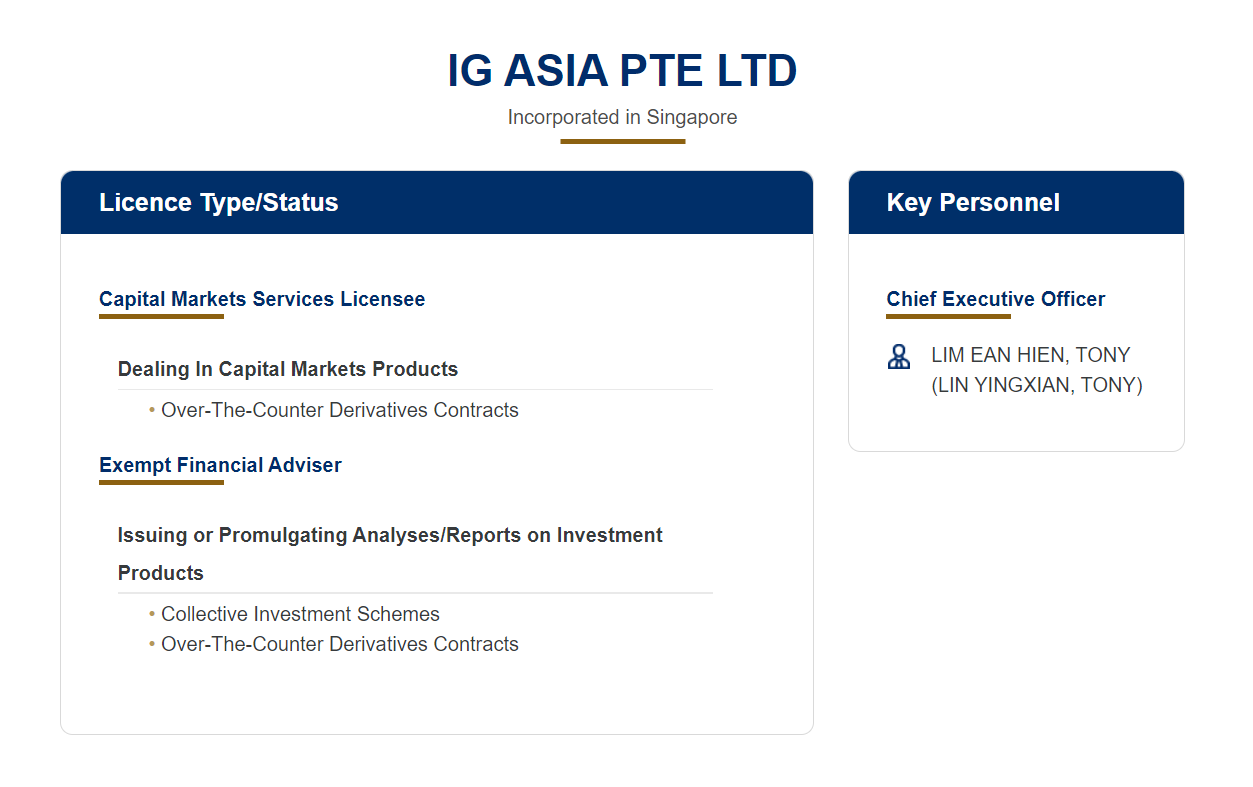Click OTC Derivatives item under Dealing section

point(340,410)
